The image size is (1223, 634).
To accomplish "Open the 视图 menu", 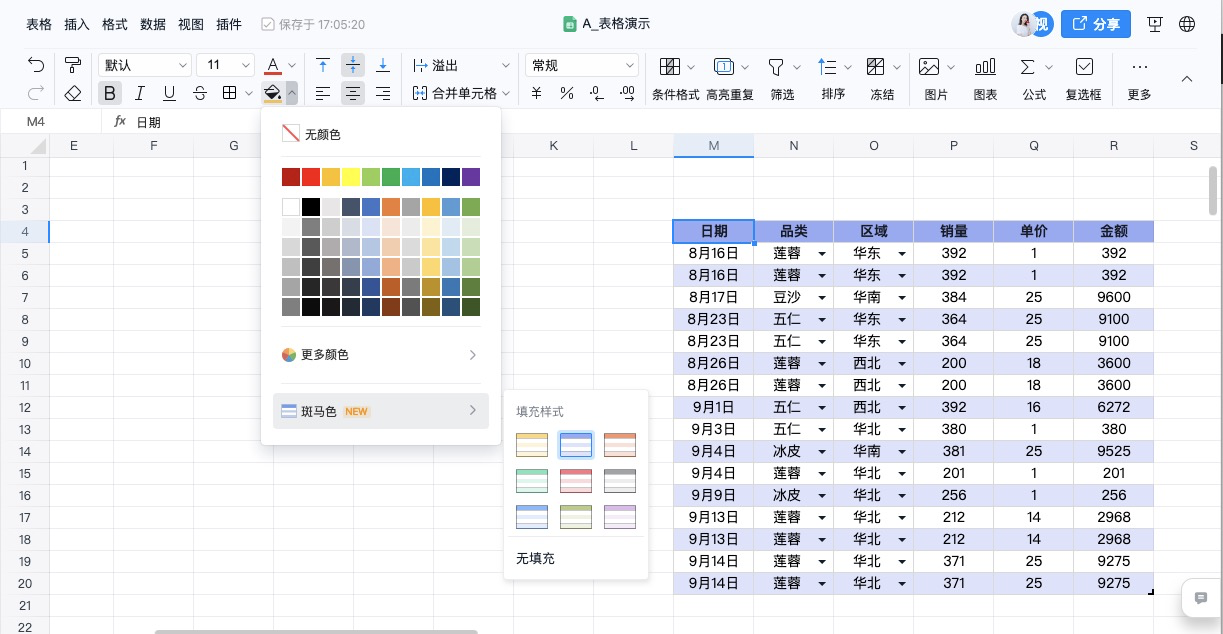I will [x=191, y=24].
